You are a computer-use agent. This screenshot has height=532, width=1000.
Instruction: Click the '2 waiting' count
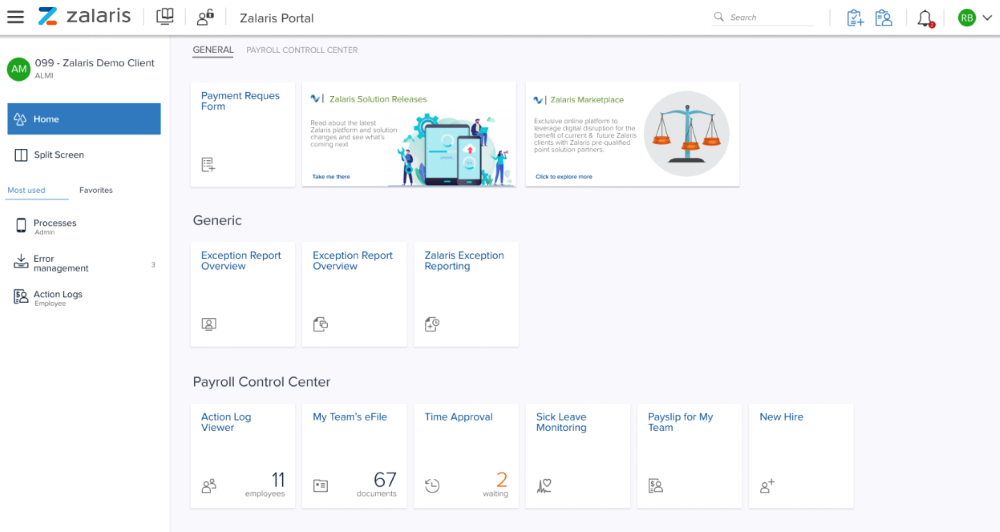pos(496,484)
